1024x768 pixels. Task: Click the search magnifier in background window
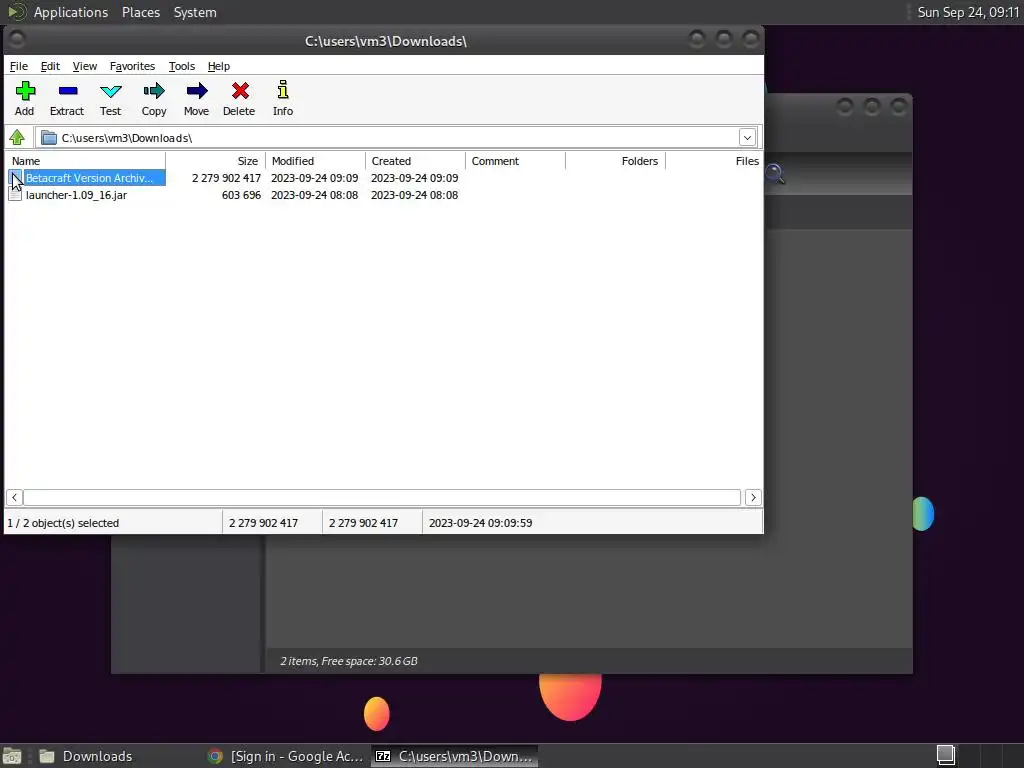(x=775, y=174)
